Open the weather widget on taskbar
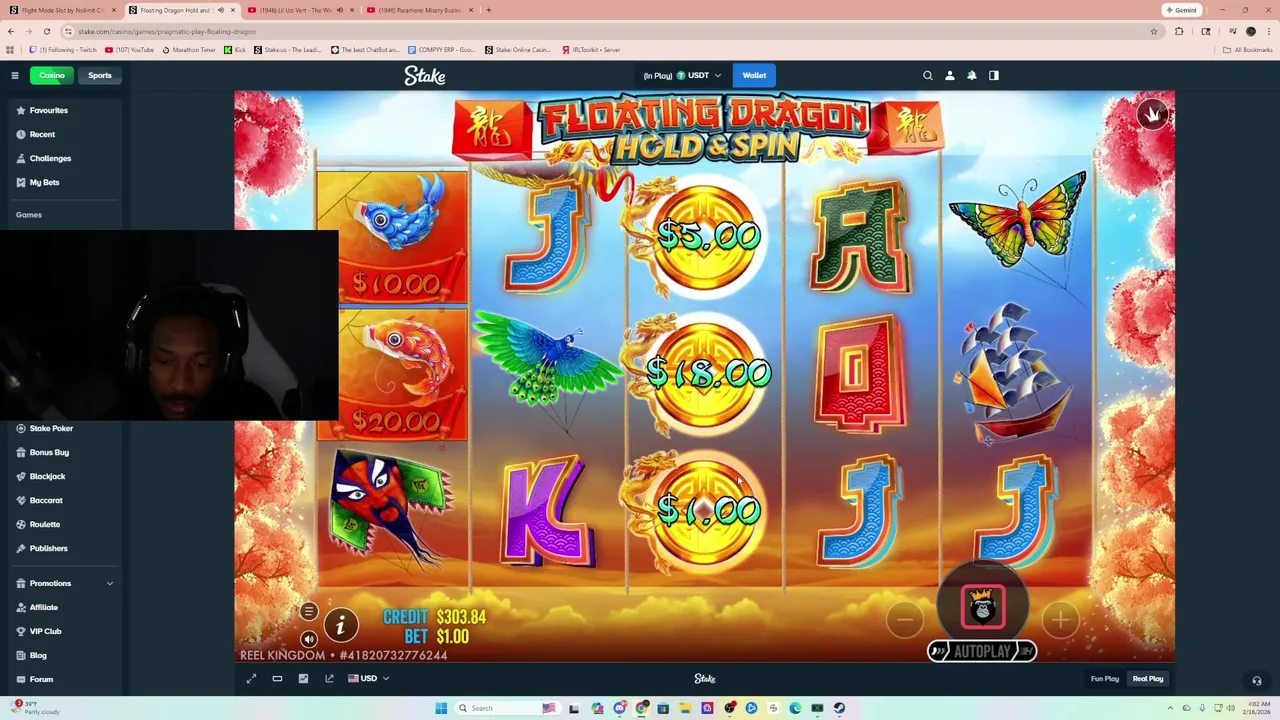 coord(34,707)
